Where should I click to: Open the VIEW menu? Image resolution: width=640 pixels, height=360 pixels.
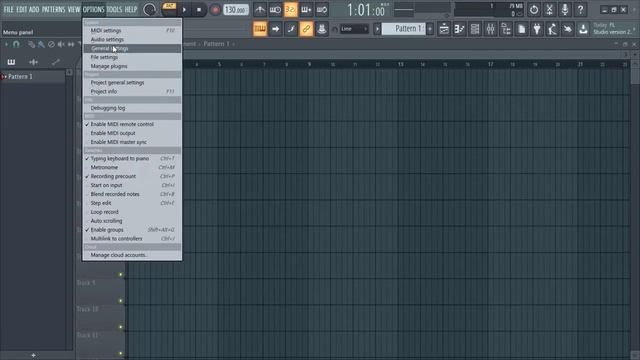click(x=74, y=9)
